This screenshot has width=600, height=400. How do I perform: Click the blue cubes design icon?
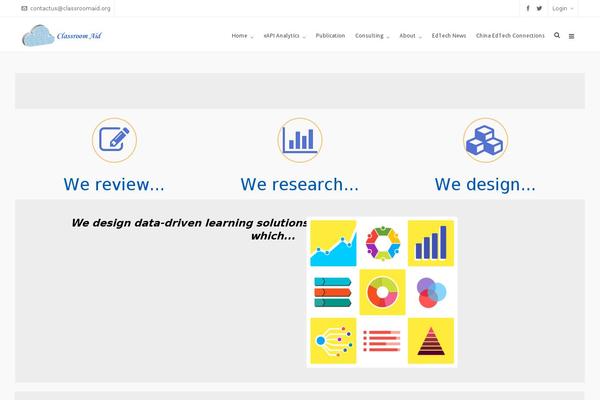tap(485, 140)
